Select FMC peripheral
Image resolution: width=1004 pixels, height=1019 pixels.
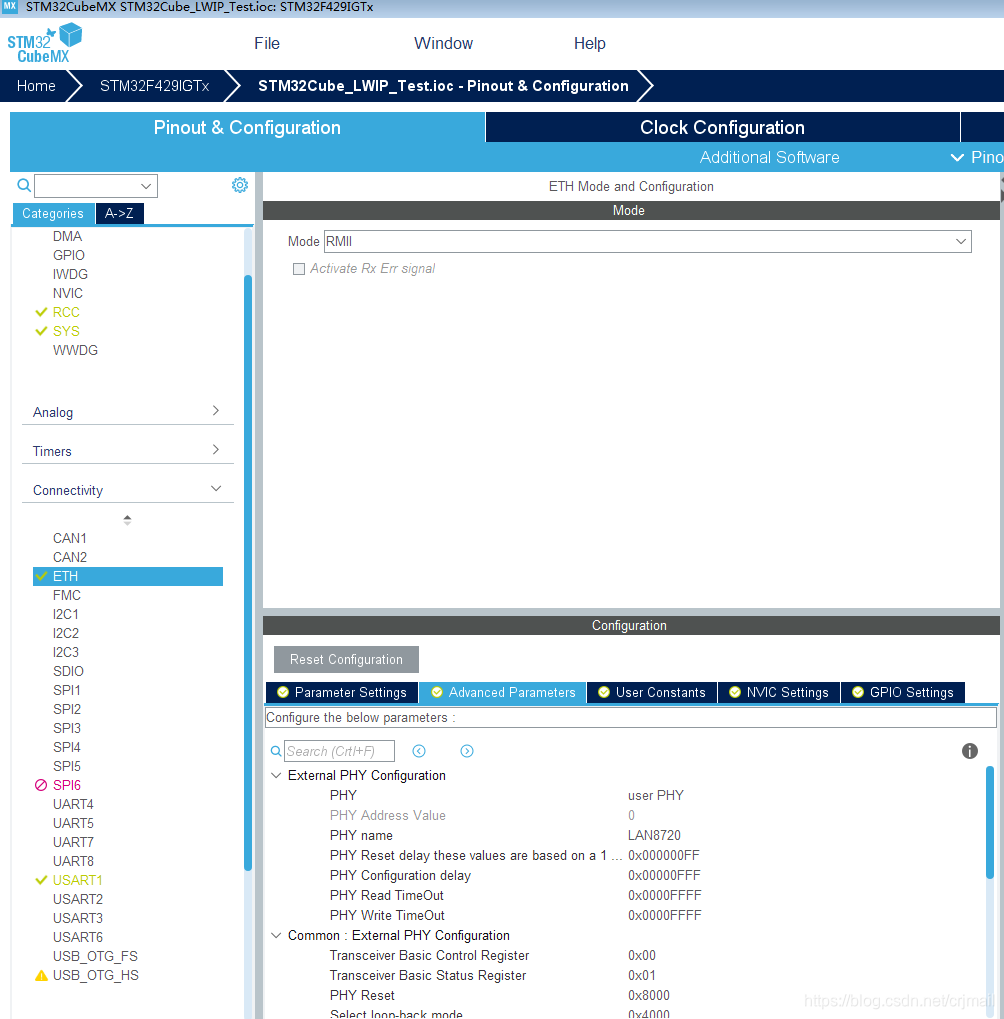tap(67, 595)
